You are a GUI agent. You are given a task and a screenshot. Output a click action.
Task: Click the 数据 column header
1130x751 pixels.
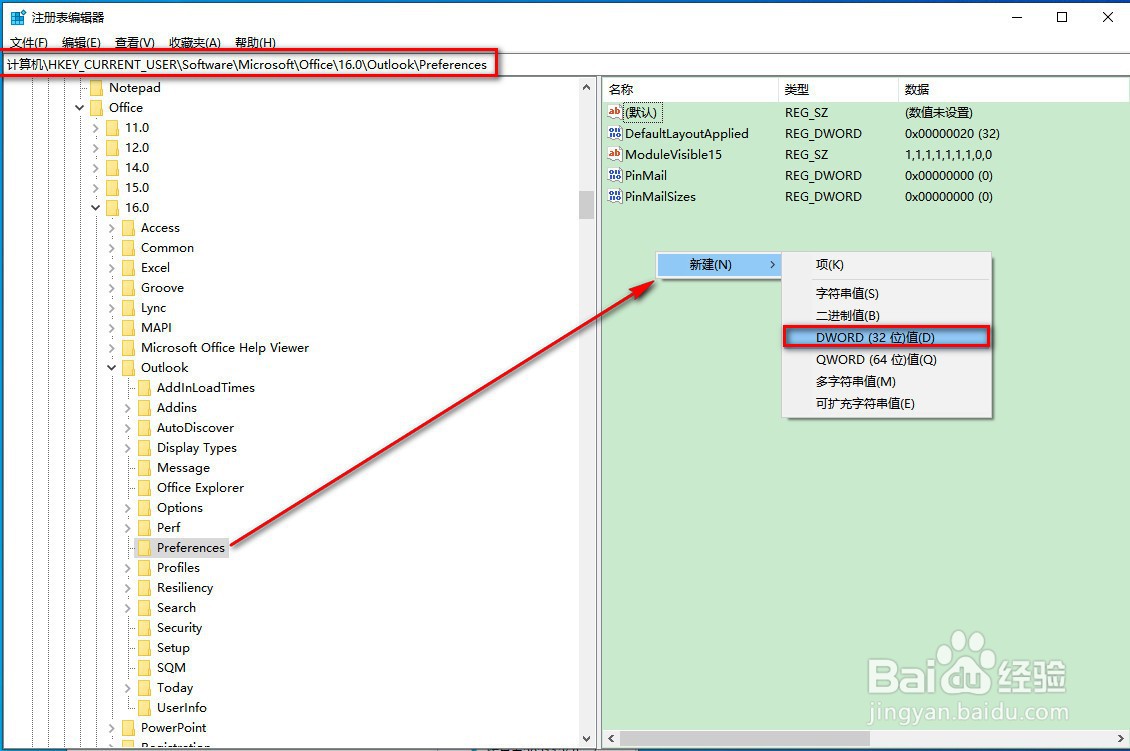1013,89
